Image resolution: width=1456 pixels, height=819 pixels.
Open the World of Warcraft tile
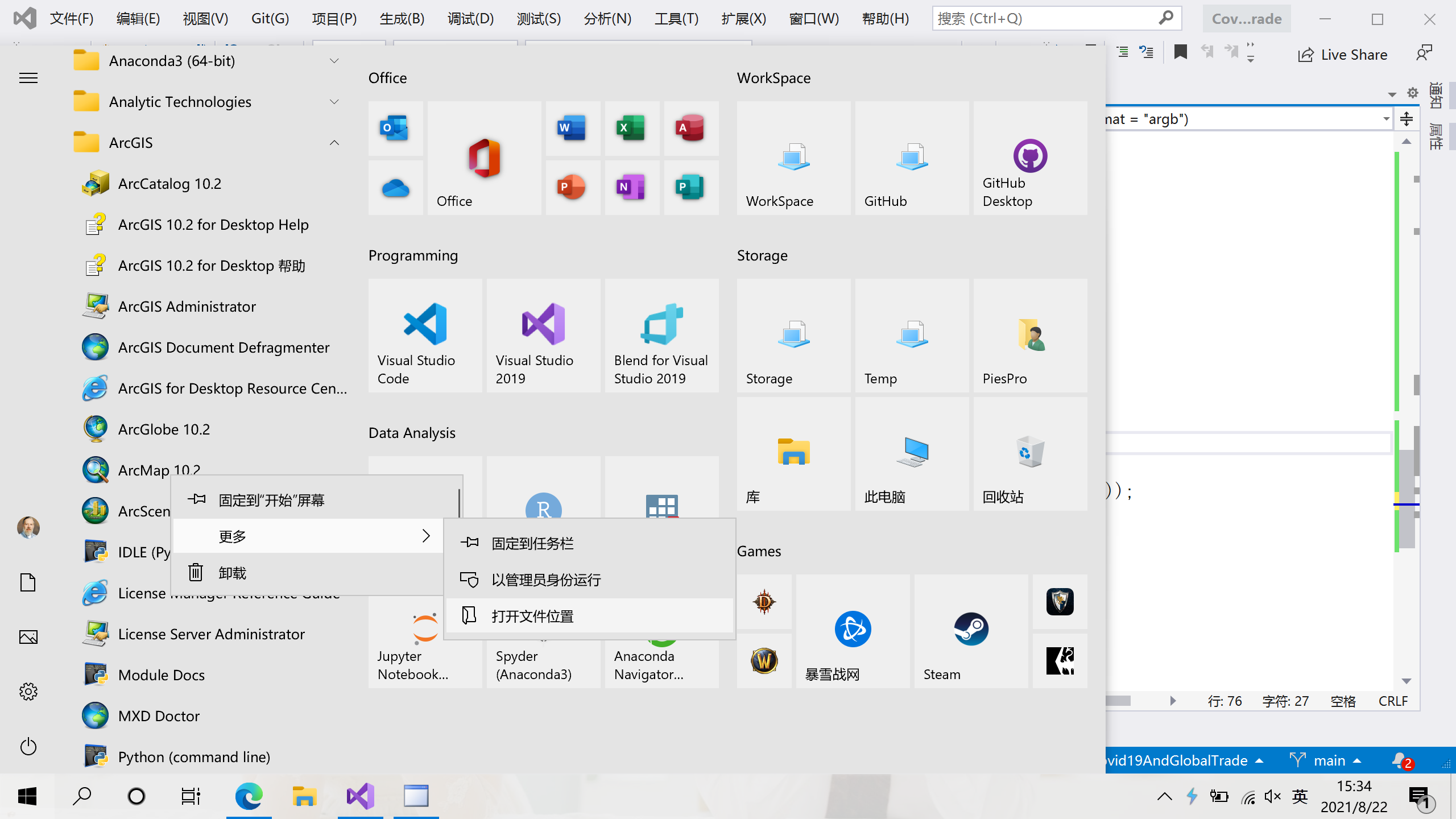coord(764,661)
